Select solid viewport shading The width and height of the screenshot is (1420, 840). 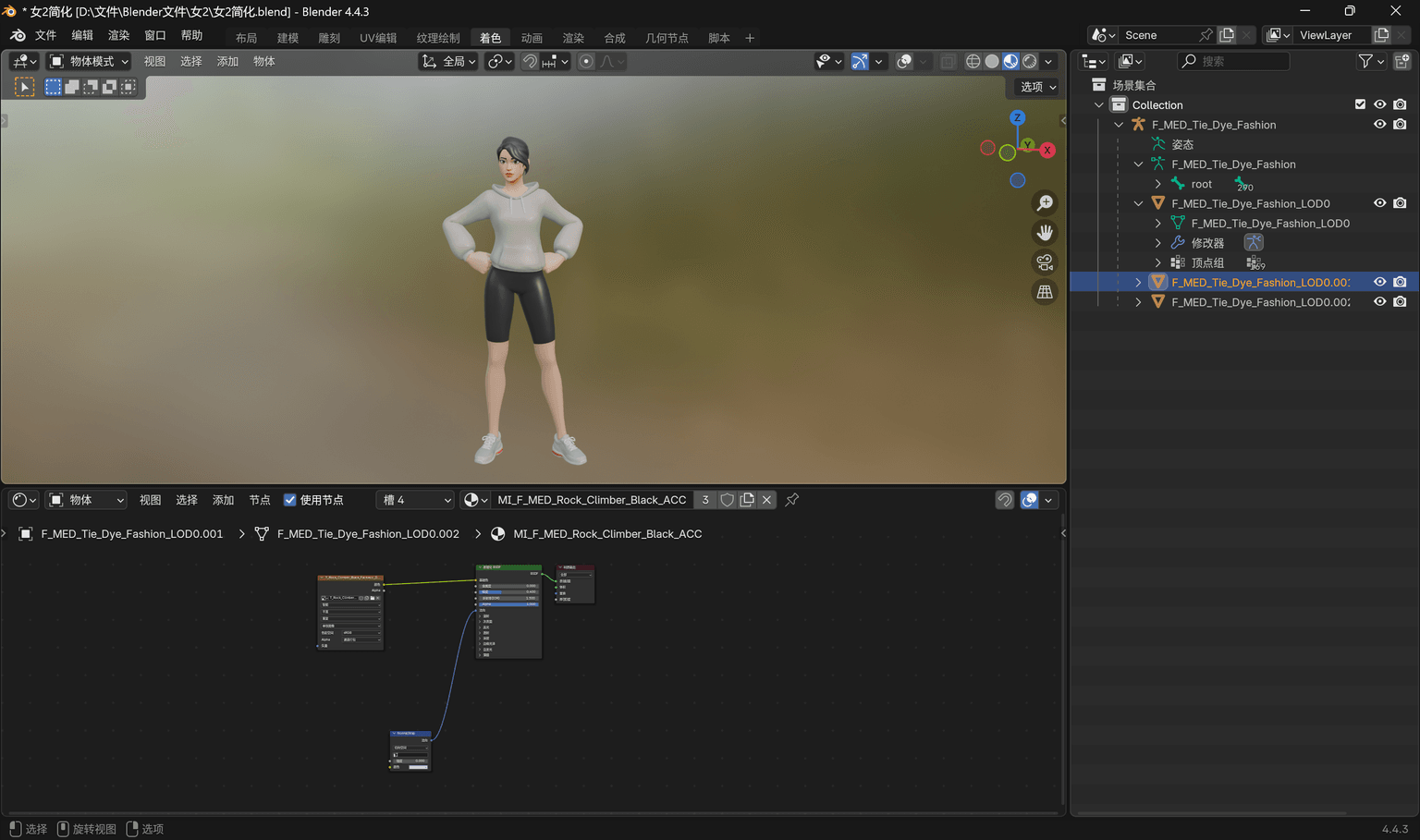[992, 61]
